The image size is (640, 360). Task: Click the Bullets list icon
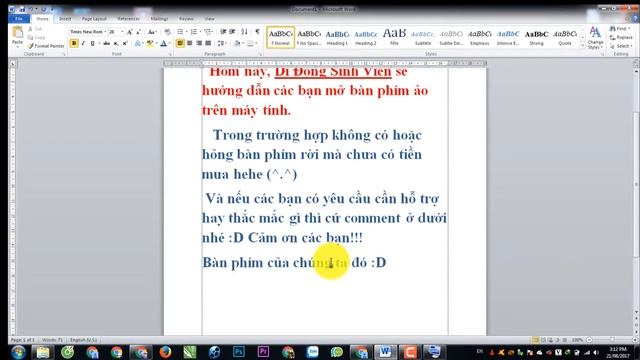180,32
